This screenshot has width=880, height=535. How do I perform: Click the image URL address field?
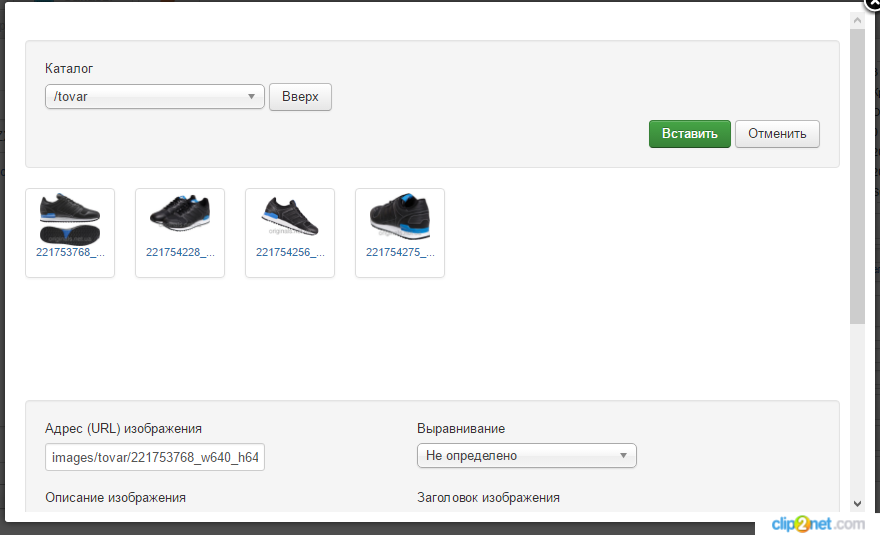(155, 458)
